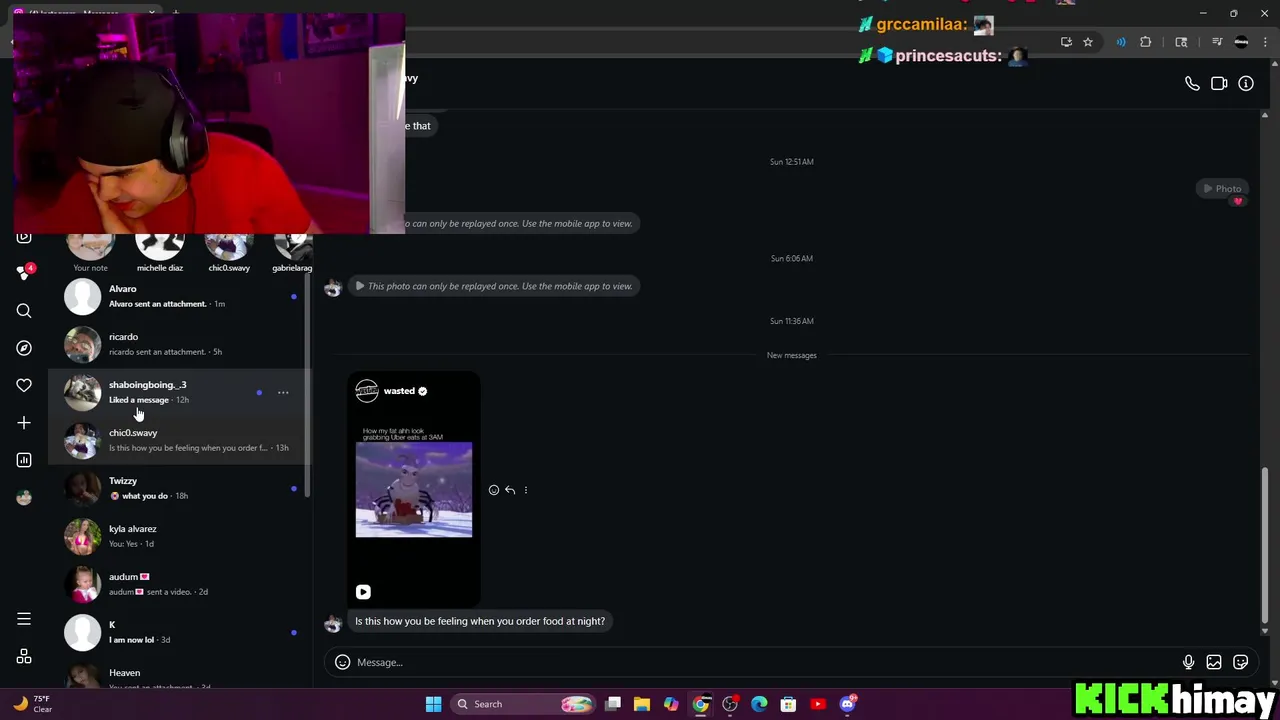
Task: Click the 6:06 AM replay-once photo message
Action: click(496, 286)
